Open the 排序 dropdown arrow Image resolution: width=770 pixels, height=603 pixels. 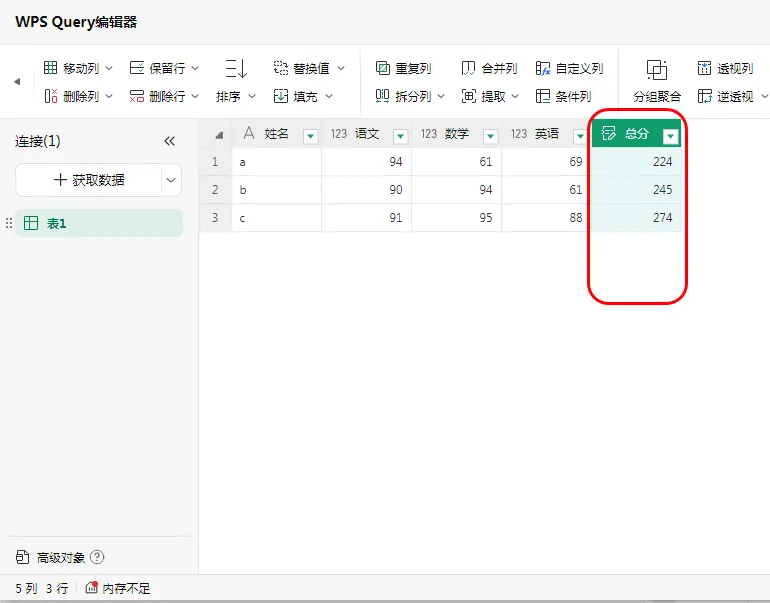251,97
